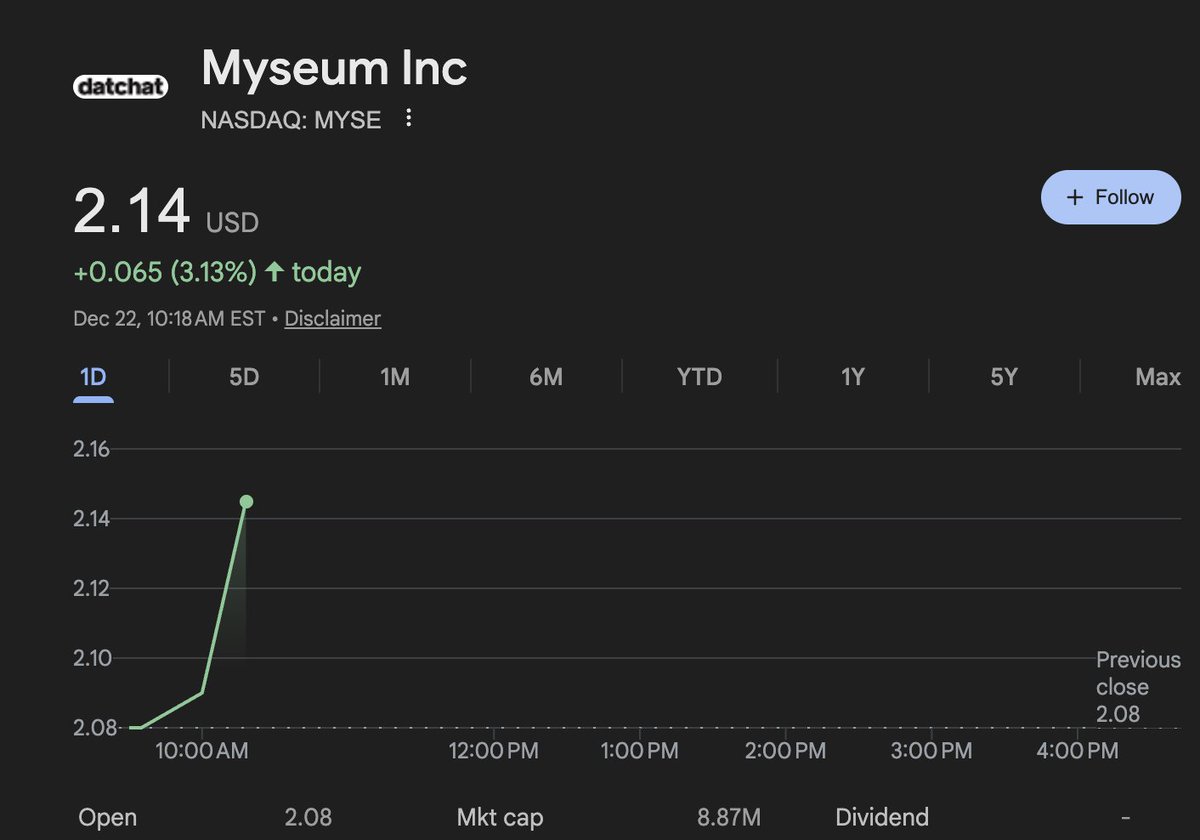
Task: Click the 4:00 PM axis label
Action: [x=1077, y=751]
